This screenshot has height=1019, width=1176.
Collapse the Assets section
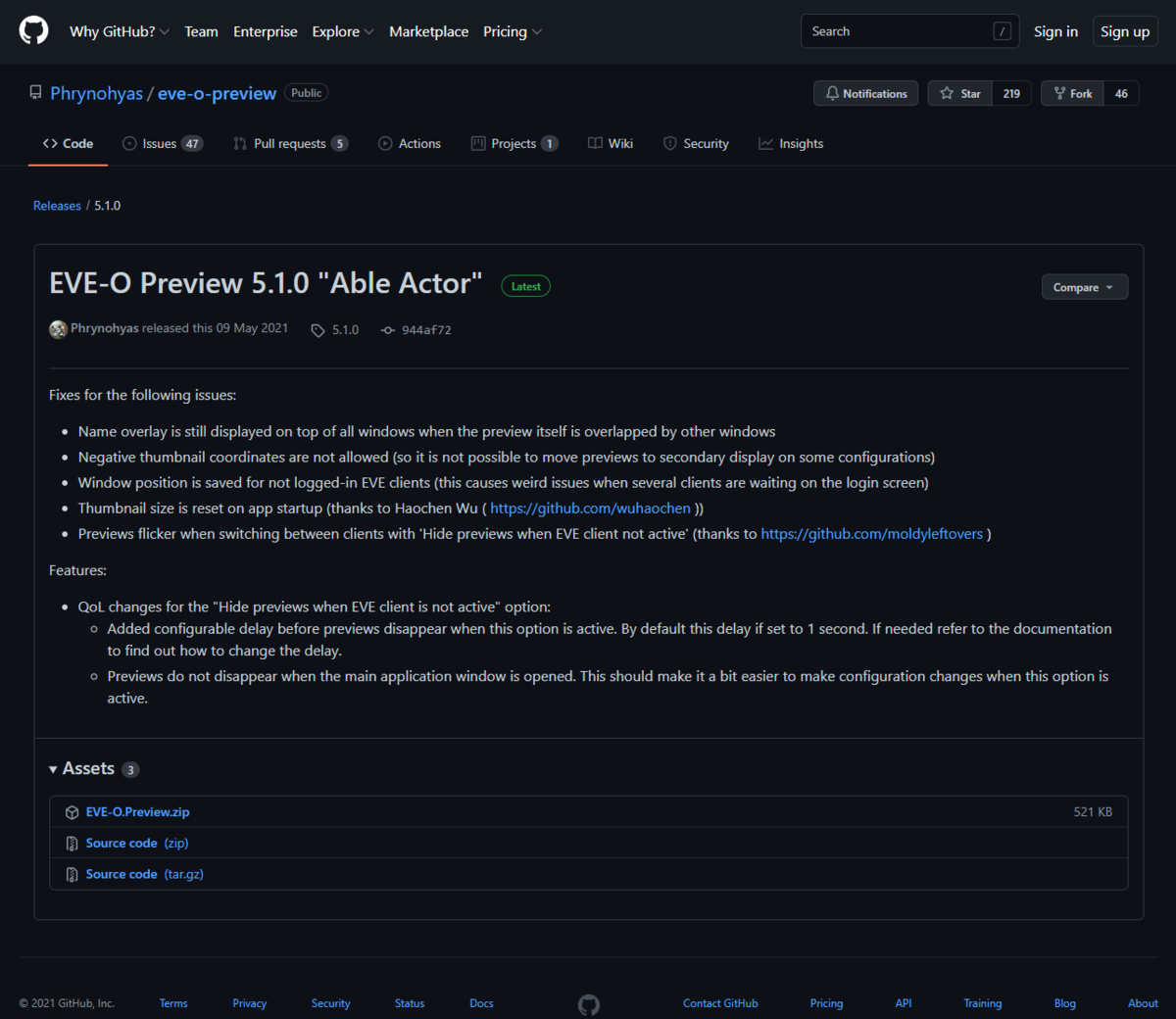[94, 769]
